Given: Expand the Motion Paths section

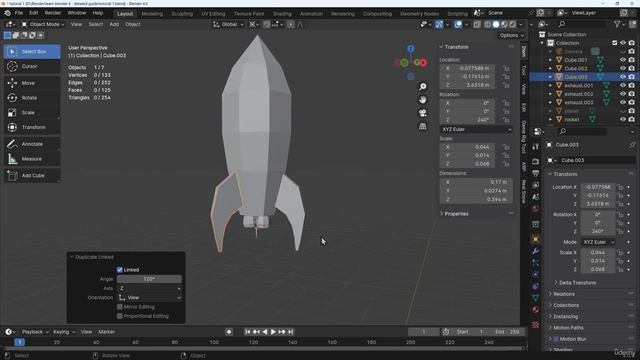Looking at the screenshot, I should (x=568, y=327).
